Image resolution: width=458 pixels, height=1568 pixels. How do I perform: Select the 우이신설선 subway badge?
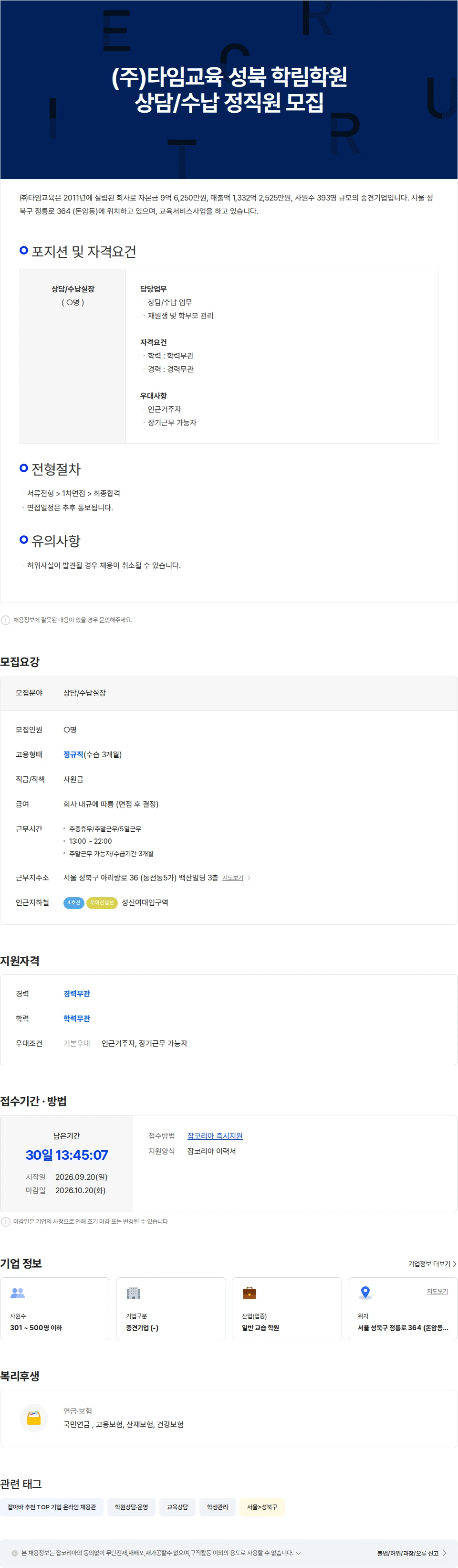point(102,903)
